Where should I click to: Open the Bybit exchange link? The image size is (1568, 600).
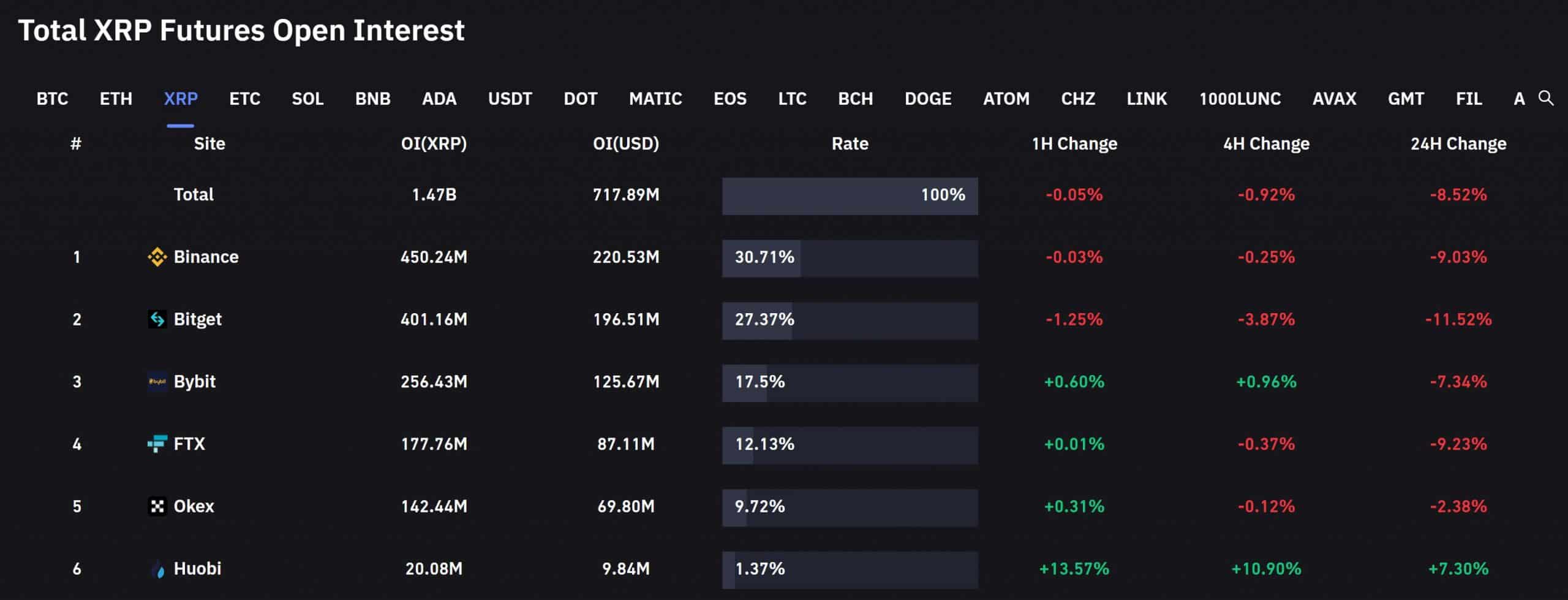[194, 382]
